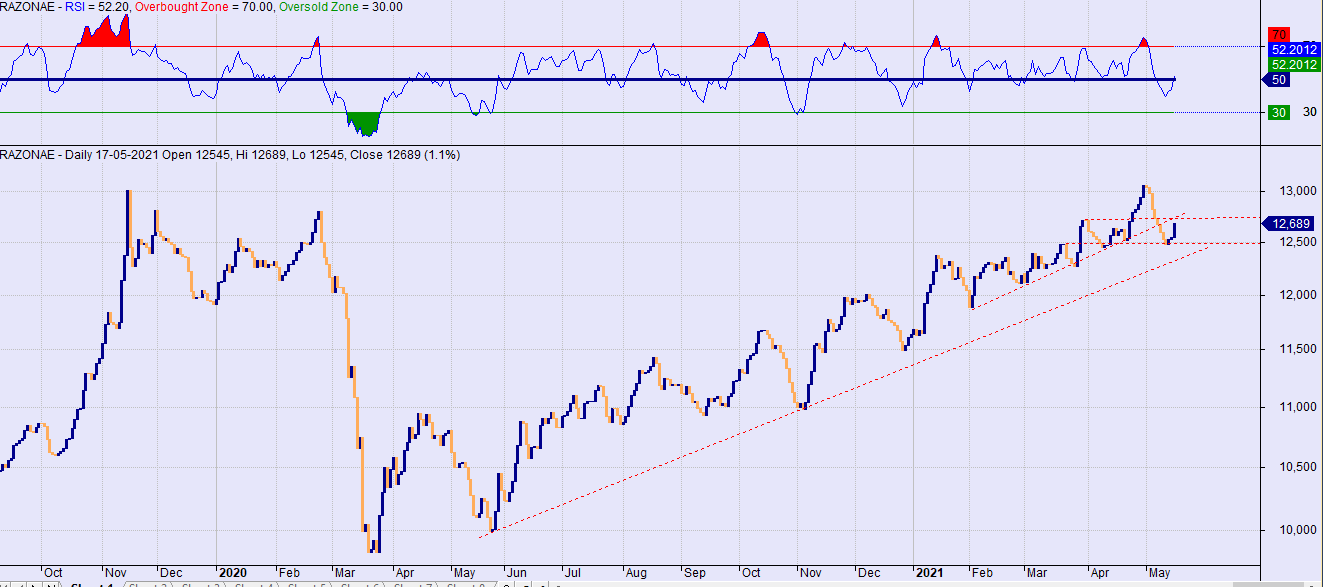Click the Aug month label on time axis

tap(636, 574)
